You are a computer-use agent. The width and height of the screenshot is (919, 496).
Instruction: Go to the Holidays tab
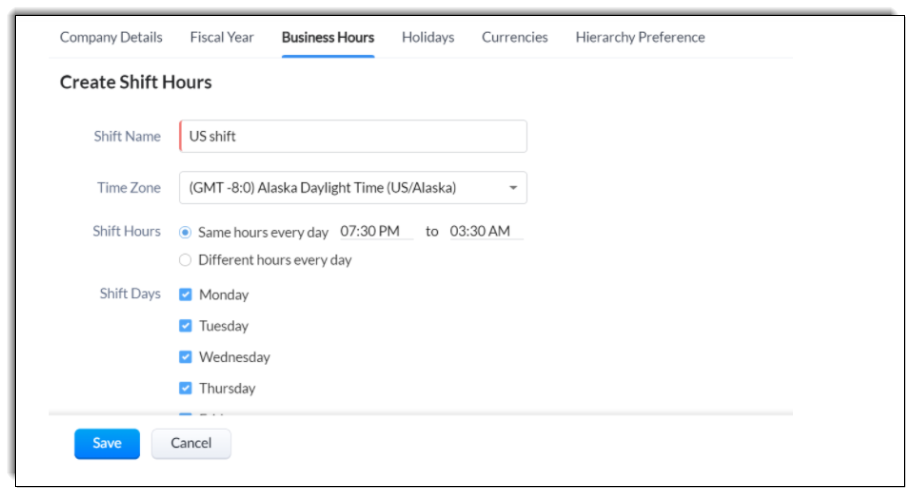pos(428,37)
